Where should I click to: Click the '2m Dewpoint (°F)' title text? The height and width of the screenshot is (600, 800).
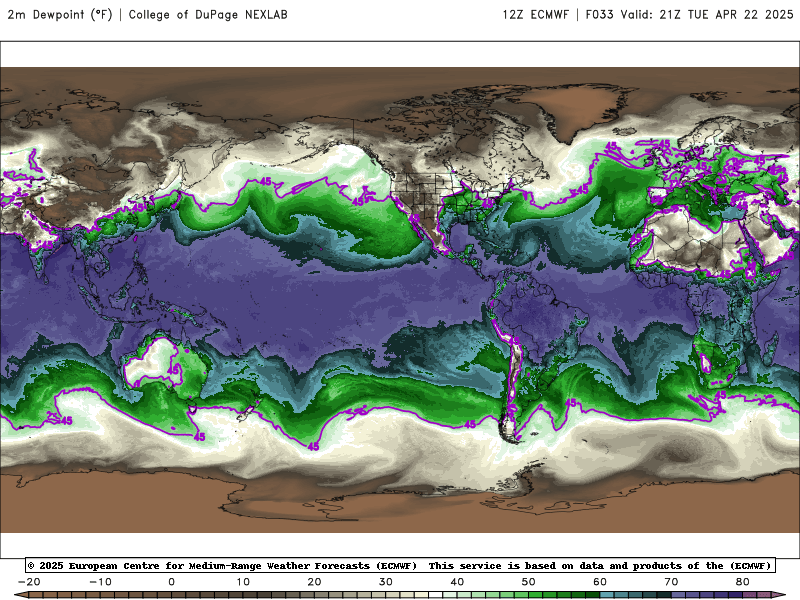tap(60, 14)
